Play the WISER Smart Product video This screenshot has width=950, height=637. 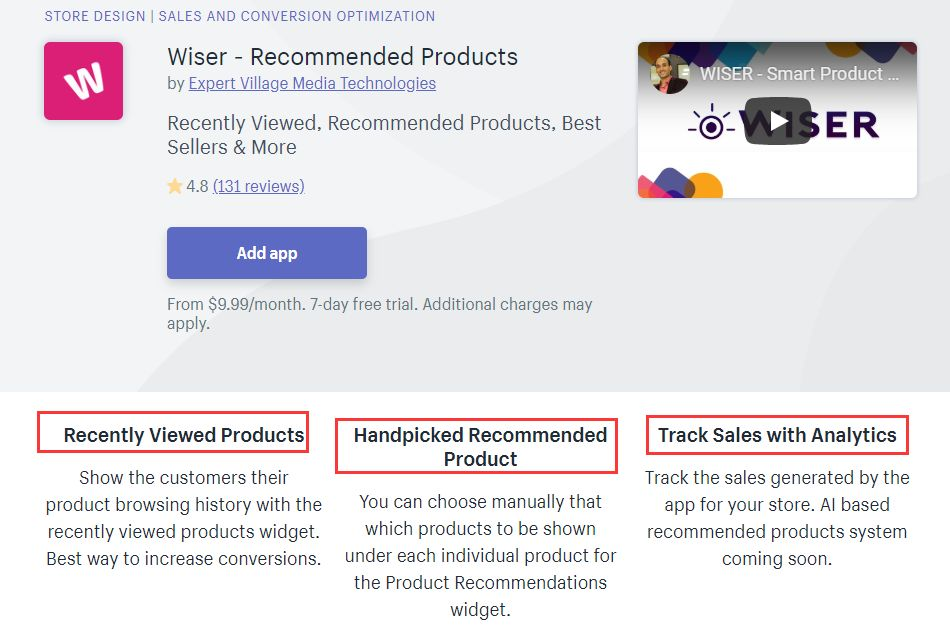[777, 121]
